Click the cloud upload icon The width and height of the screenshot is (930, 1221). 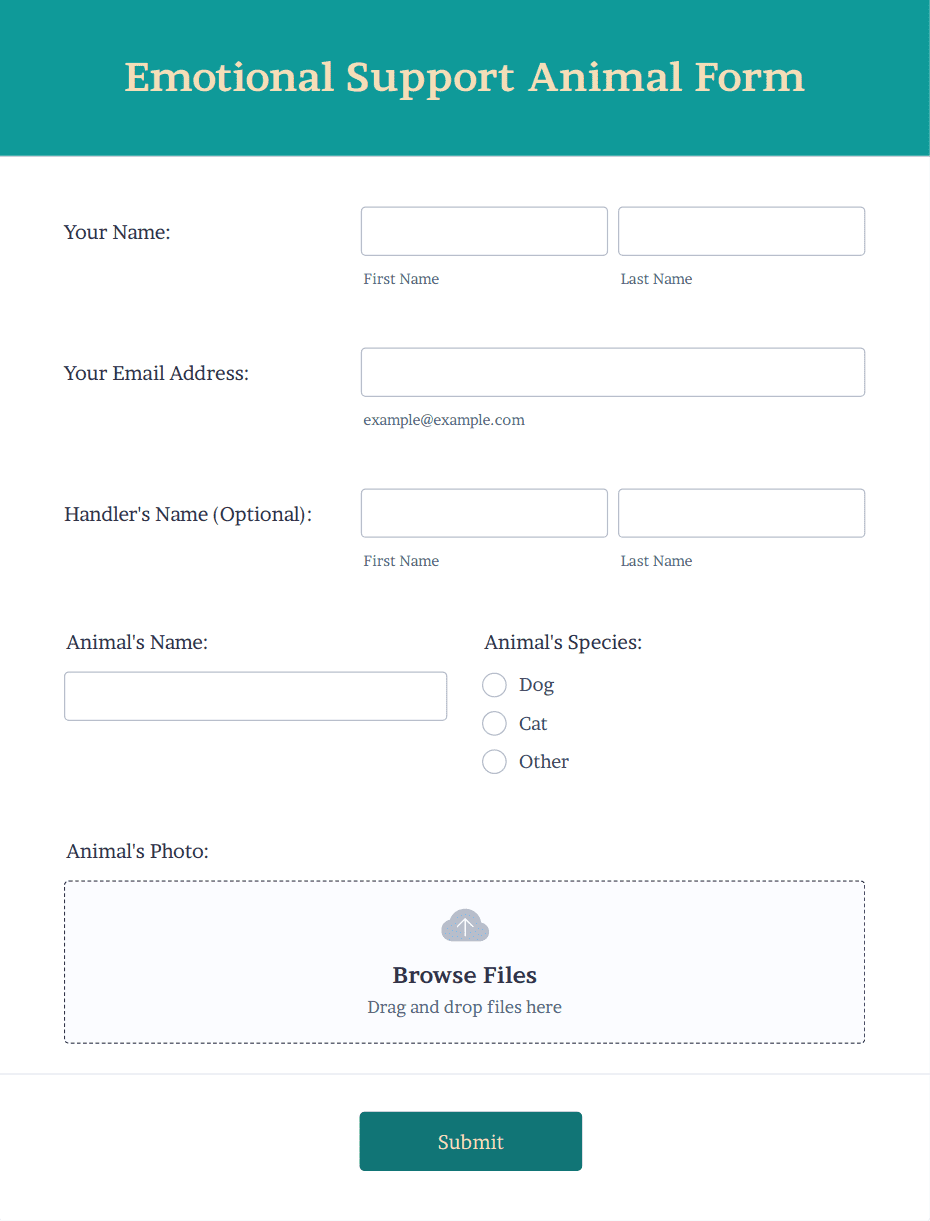tap(464, 925)
